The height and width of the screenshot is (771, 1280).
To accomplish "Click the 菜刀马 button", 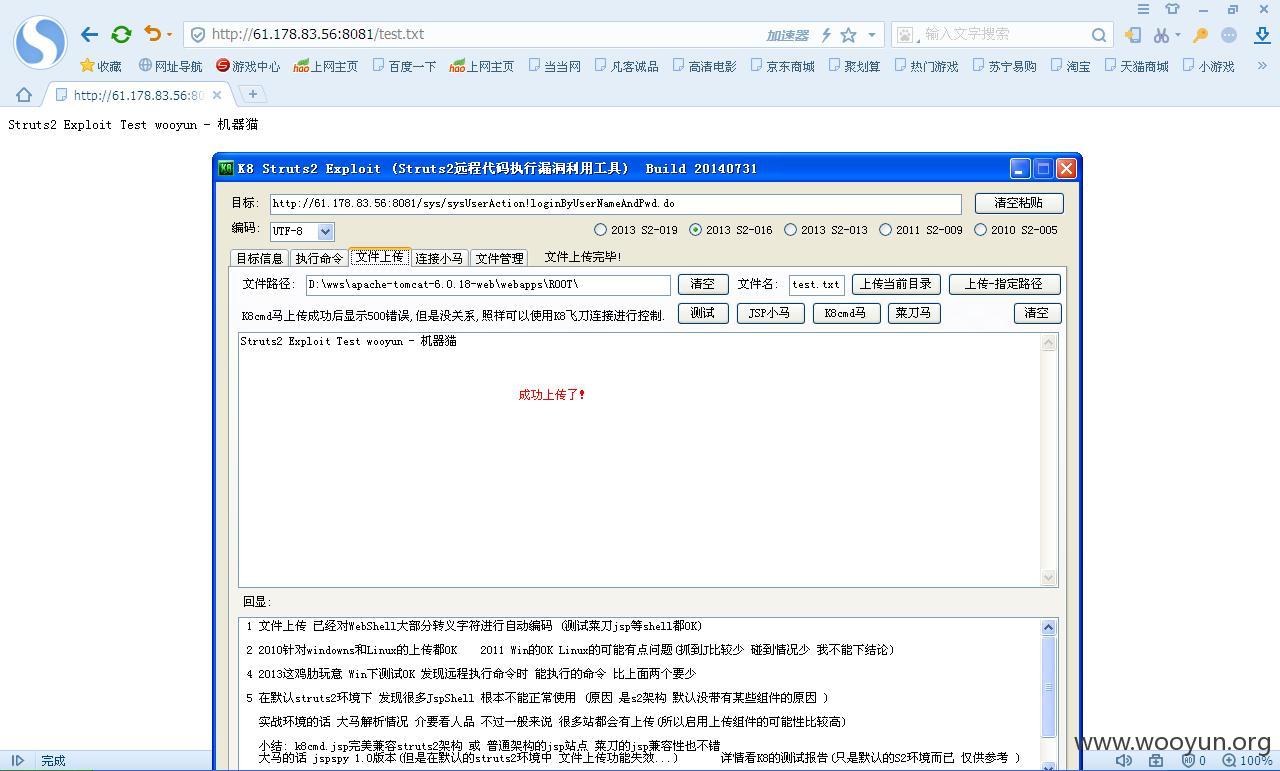I will point(914,313).
